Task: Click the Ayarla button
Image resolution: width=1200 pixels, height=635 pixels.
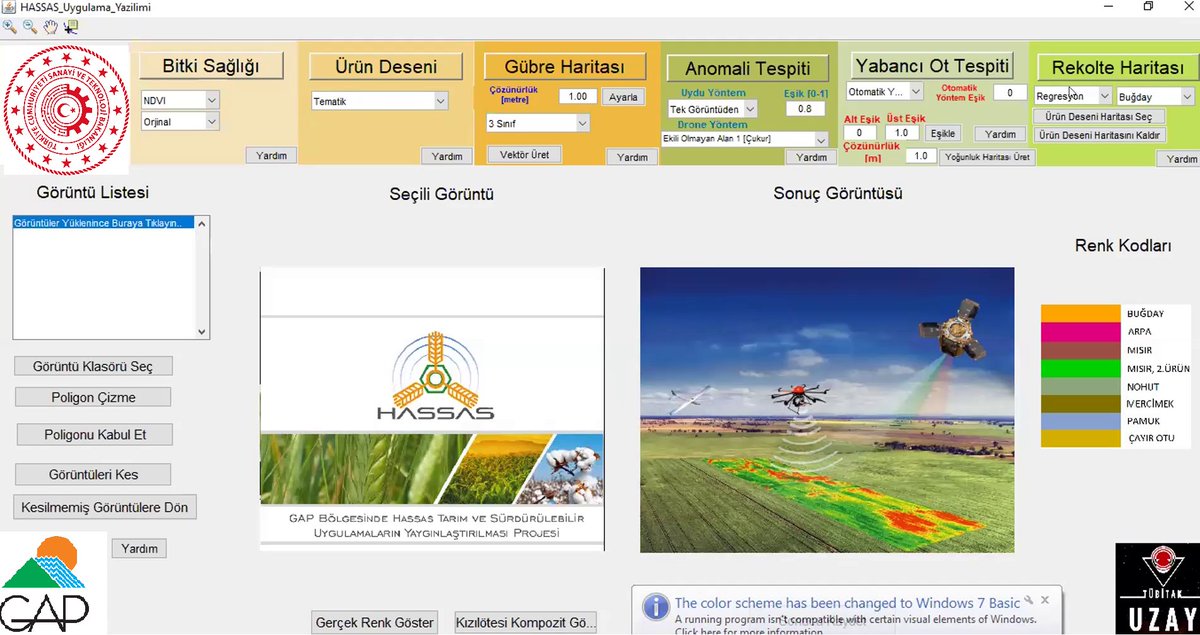Action: click(624, 97)
